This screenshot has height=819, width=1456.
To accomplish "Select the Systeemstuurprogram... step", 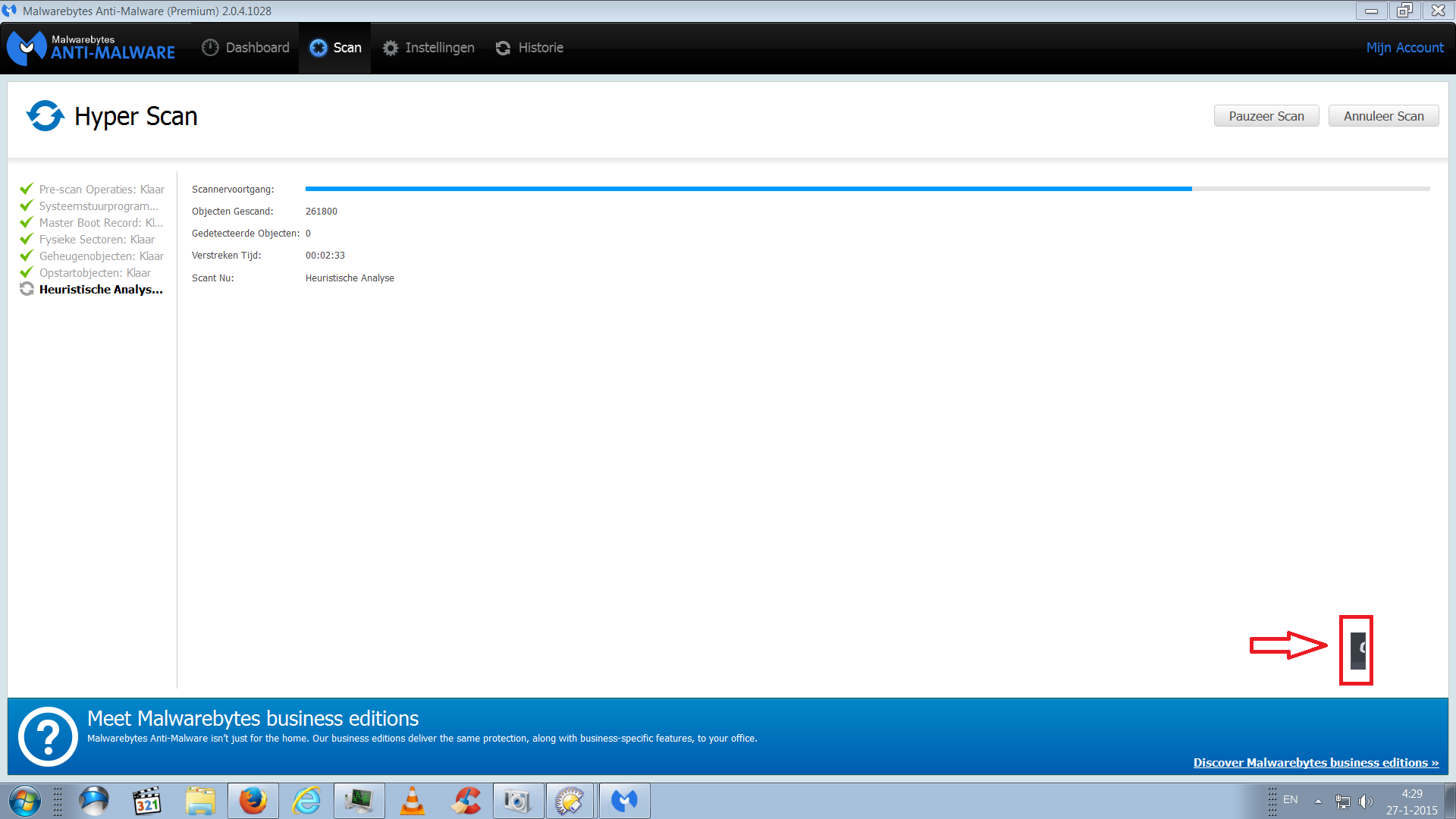I will tap(89, 206).
